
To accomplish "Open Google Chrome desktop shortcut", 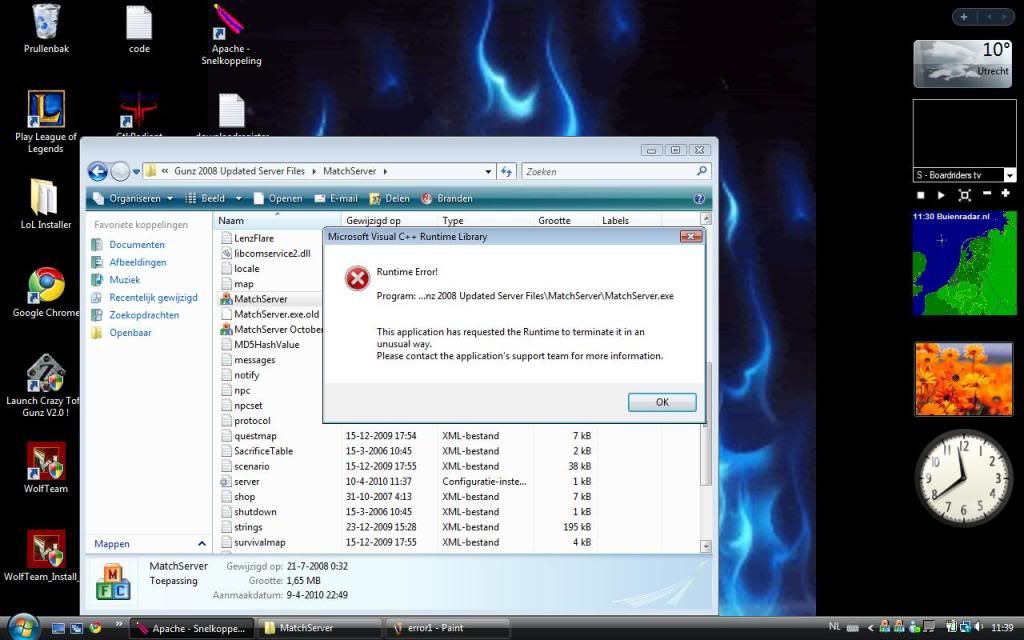I will click(x=46, y=285).
